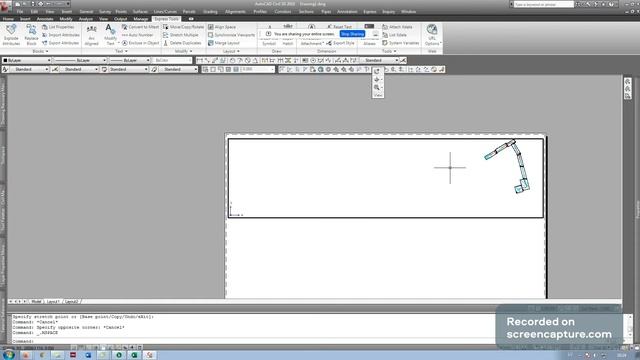Switch to the Output ribbon tab
Image resolution: width=640 pixels, height=360 pixels.
(x=120, y=19)
